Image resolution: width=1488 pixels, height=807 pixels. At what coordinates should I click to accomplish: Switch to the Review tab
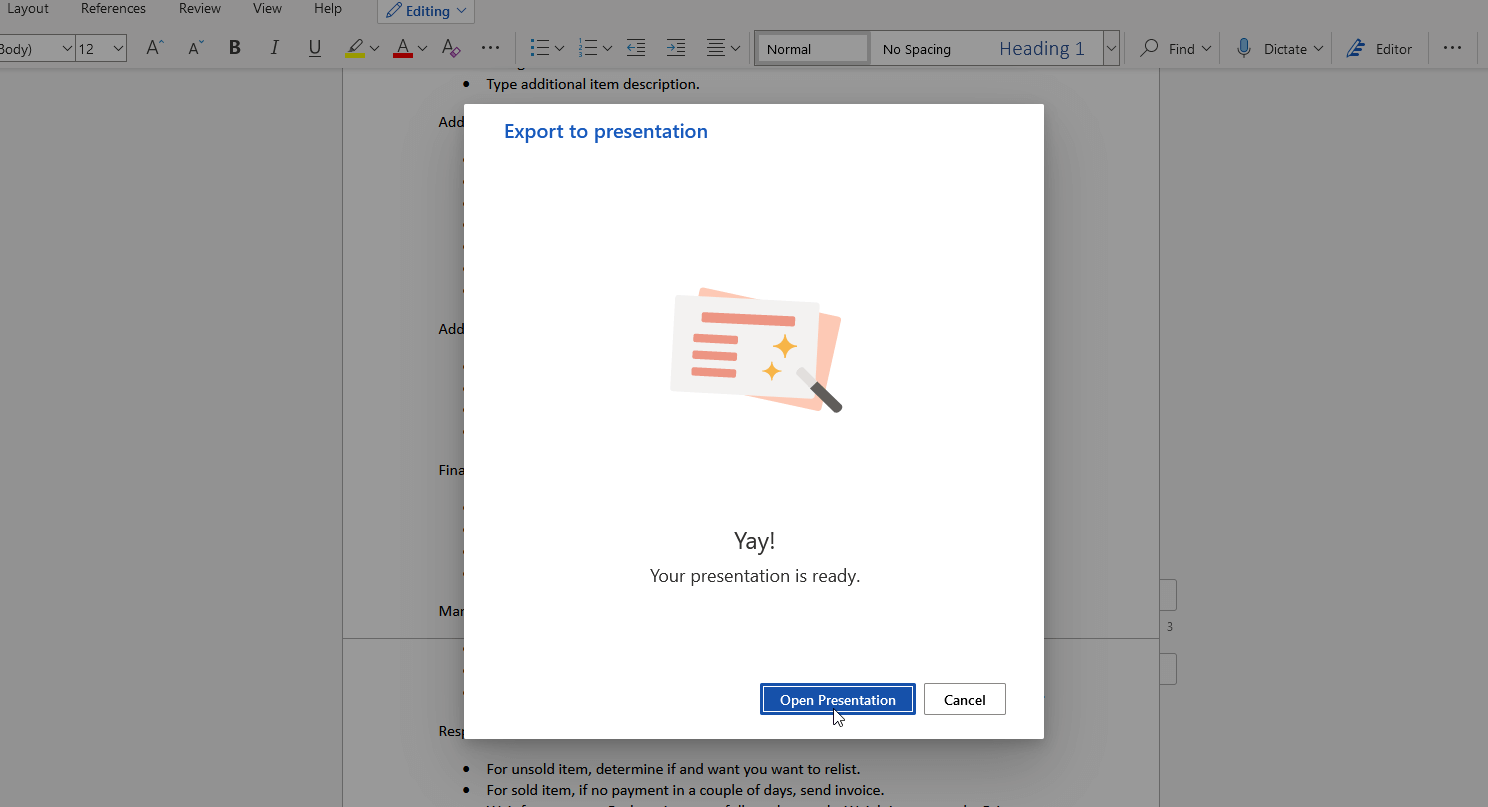pyautogui.click(x=200, y=9)
